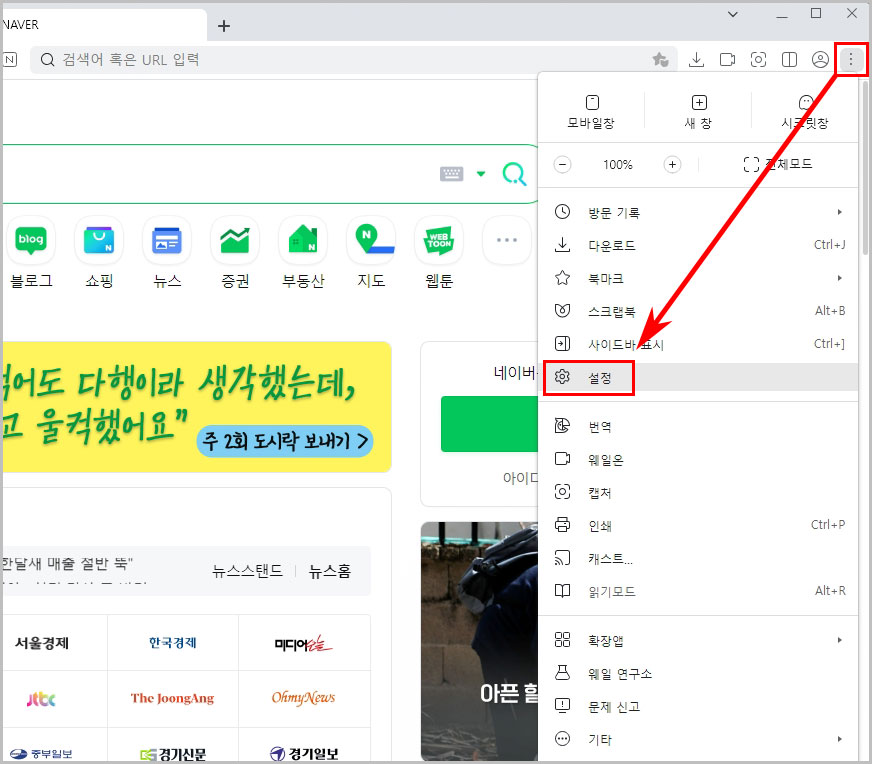Viewport: 872px width, 764px height.
Task: Expand the 방문 기록 submenu
Action: 698,212
